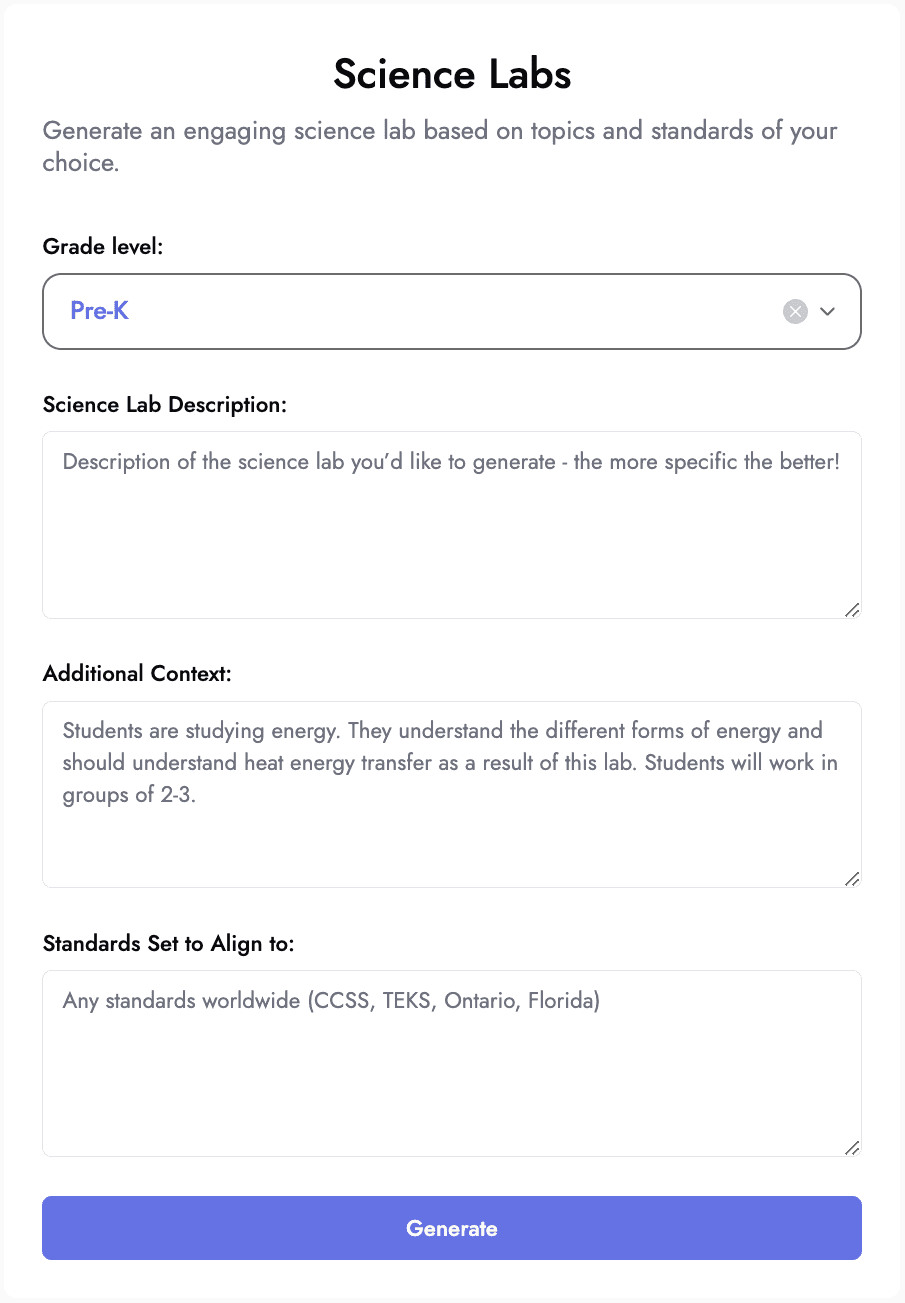Click the Additional Context resize handle

[852, 878]
